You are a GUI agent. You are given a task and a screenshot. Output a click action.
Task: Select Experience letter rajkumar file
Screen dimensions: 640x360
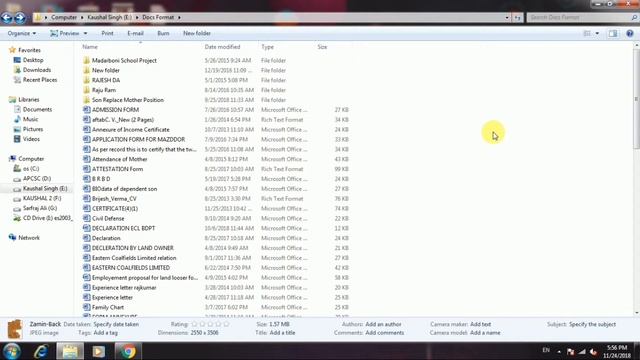[124, 287]
